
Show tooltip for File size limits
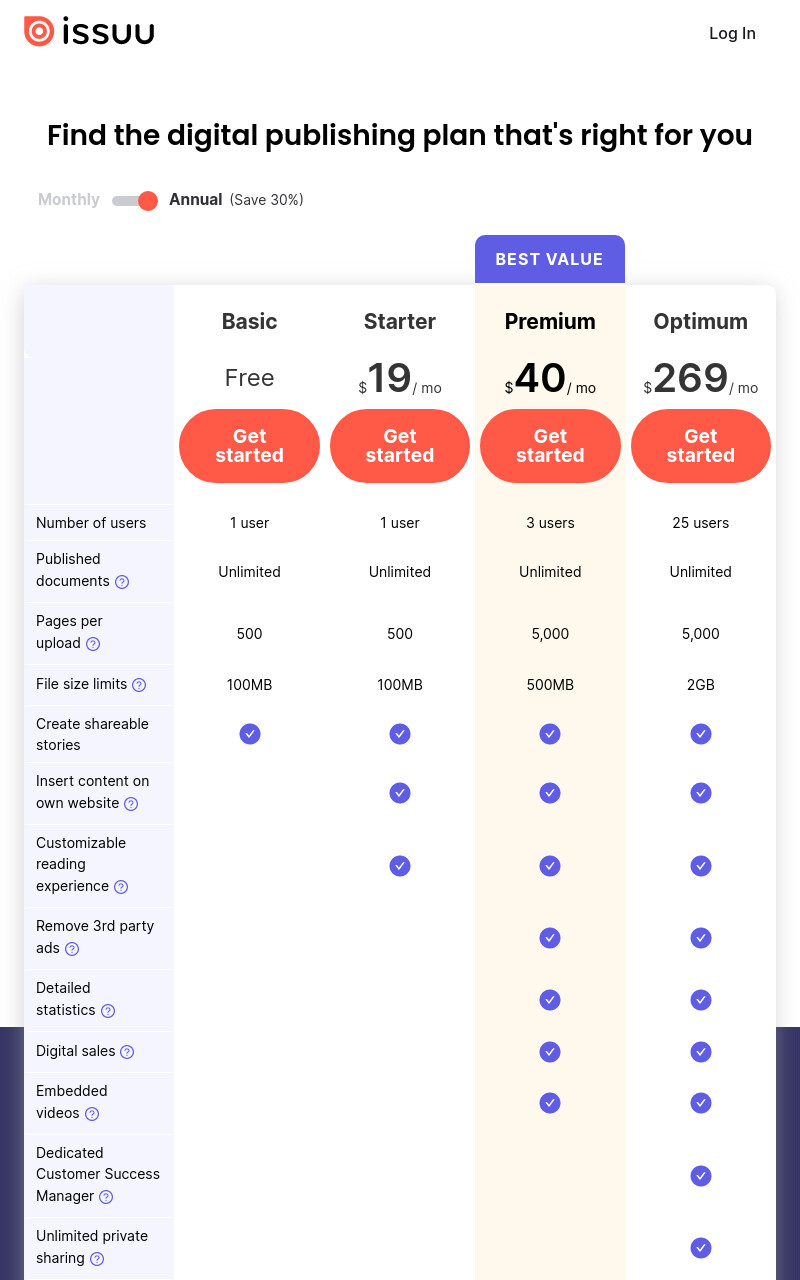[x=139, y=685]
